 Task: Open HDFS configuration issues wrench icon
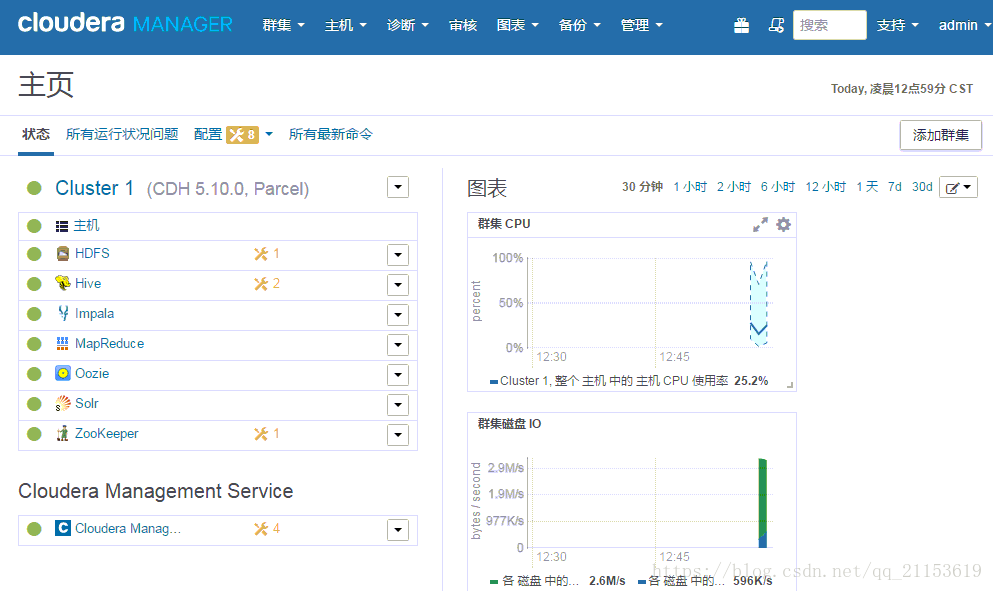pyautogui.click(x=261, y=254)
